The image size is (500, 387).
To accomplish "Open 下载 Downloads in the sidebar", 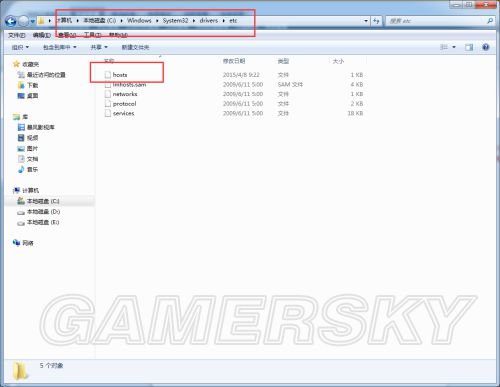I will [28, 85].
